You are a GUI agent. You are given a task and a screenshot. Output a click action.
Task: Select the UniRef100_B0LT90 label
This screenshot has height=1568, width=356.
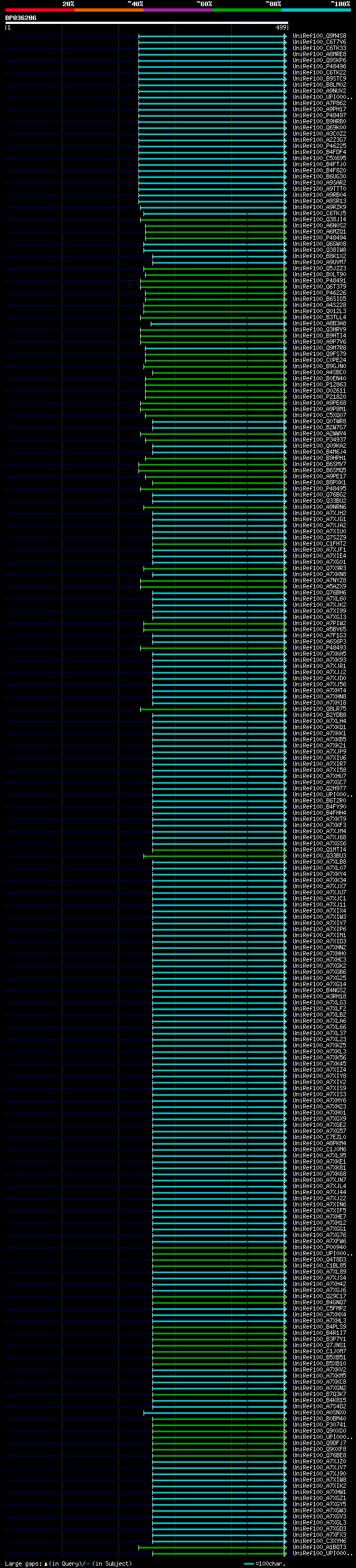coord(319,275)
